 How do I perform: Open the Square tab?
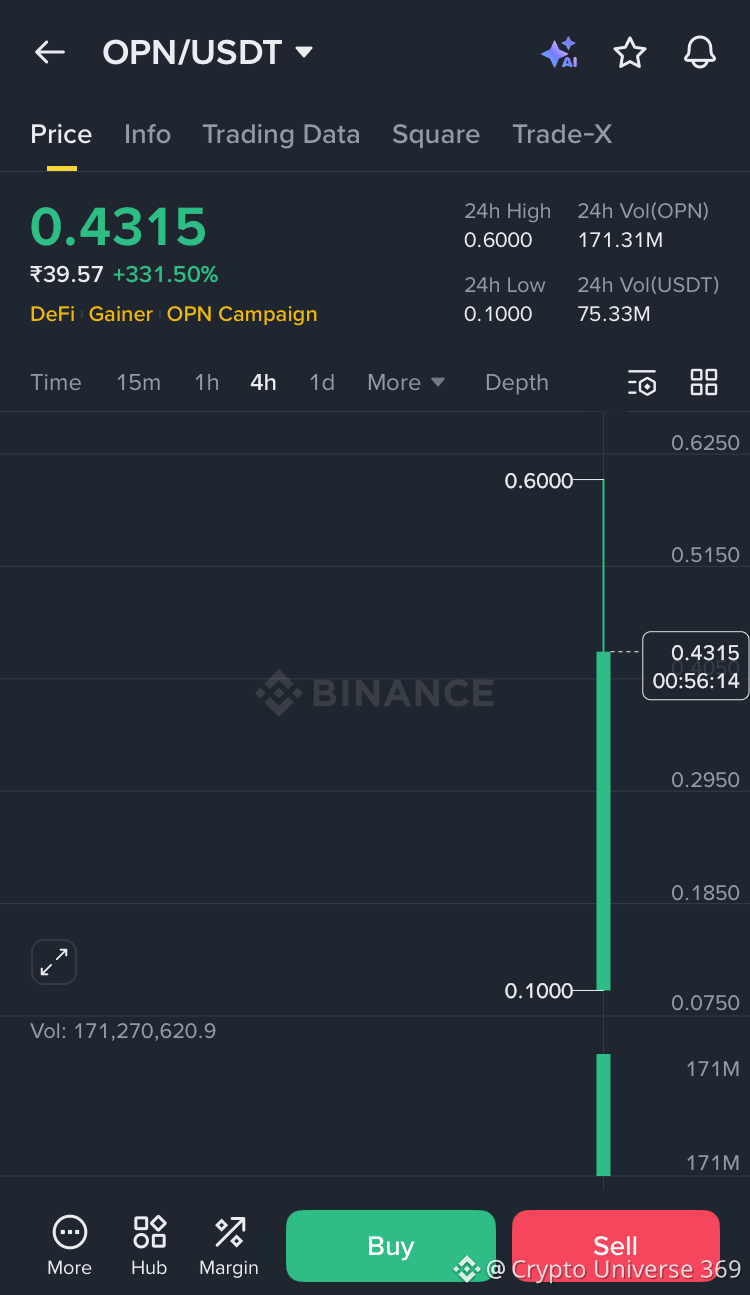436,134
